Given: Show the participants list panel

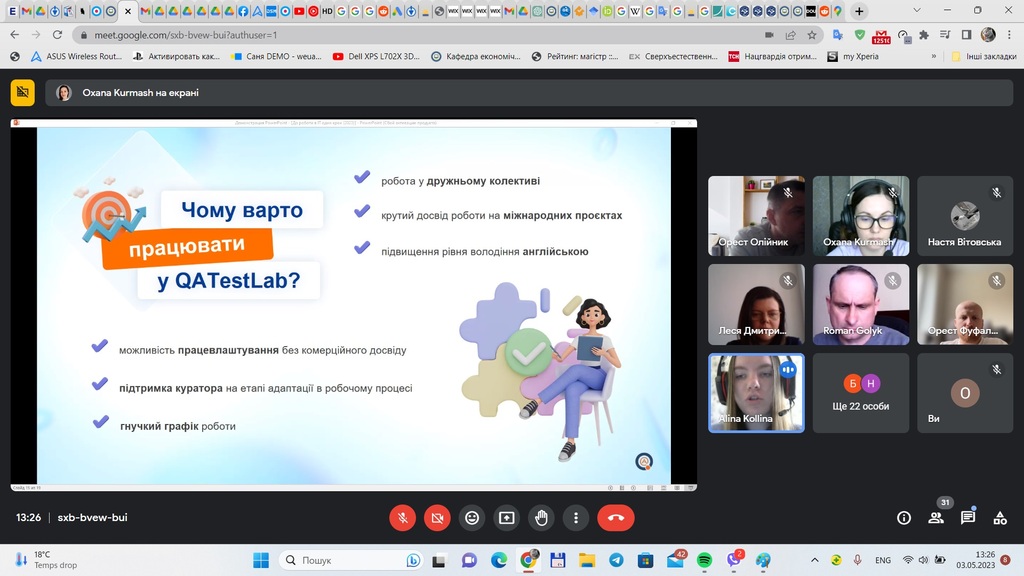Looking at the screenshot, I should tap(936, 518).
